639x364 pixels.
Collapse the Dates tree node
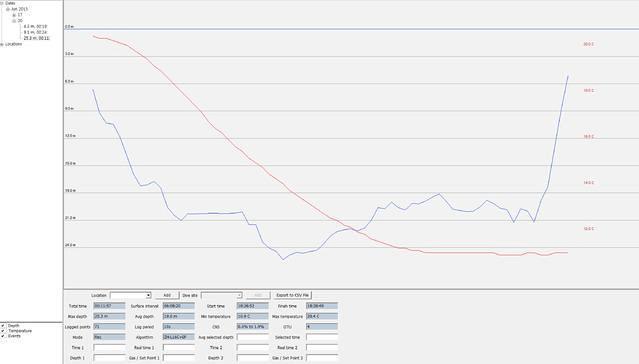tap(2, 3)
